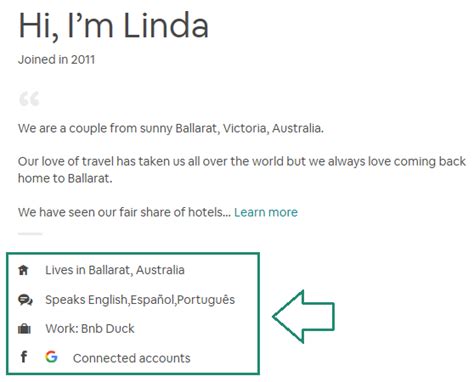Click the speech bubbles language icon

[x=25, y=300]
